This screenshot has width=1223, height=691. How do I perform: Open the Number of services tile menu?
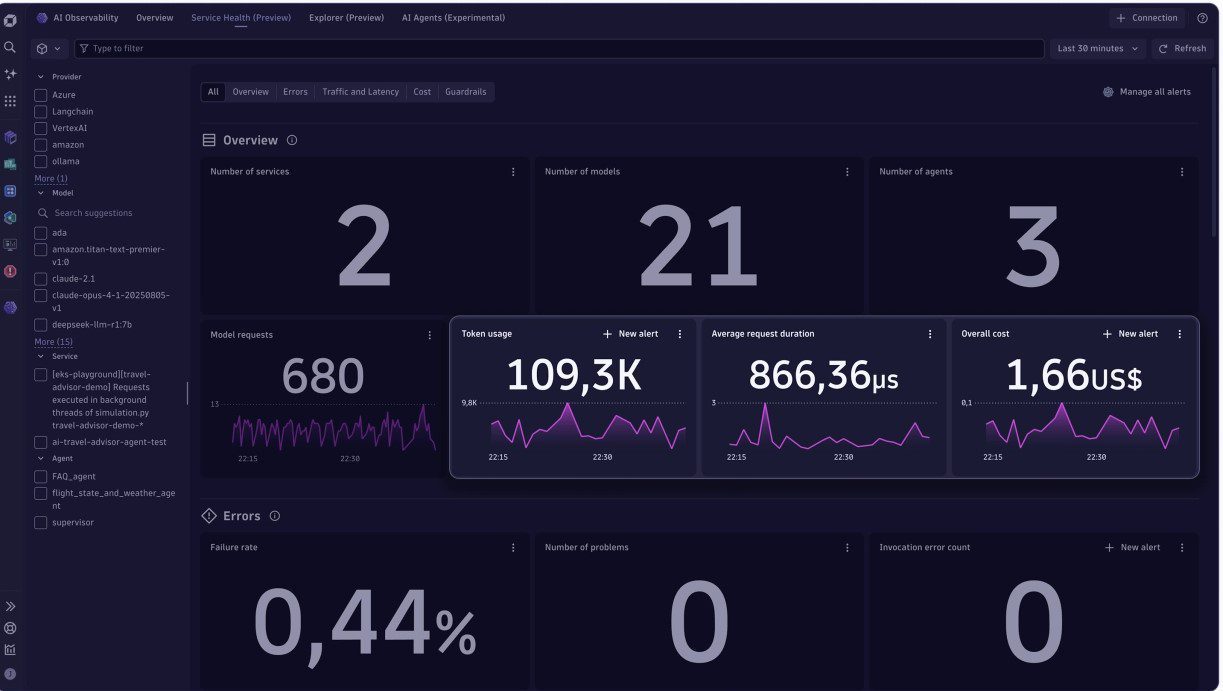pyautogui.click(x=513, y=172)
